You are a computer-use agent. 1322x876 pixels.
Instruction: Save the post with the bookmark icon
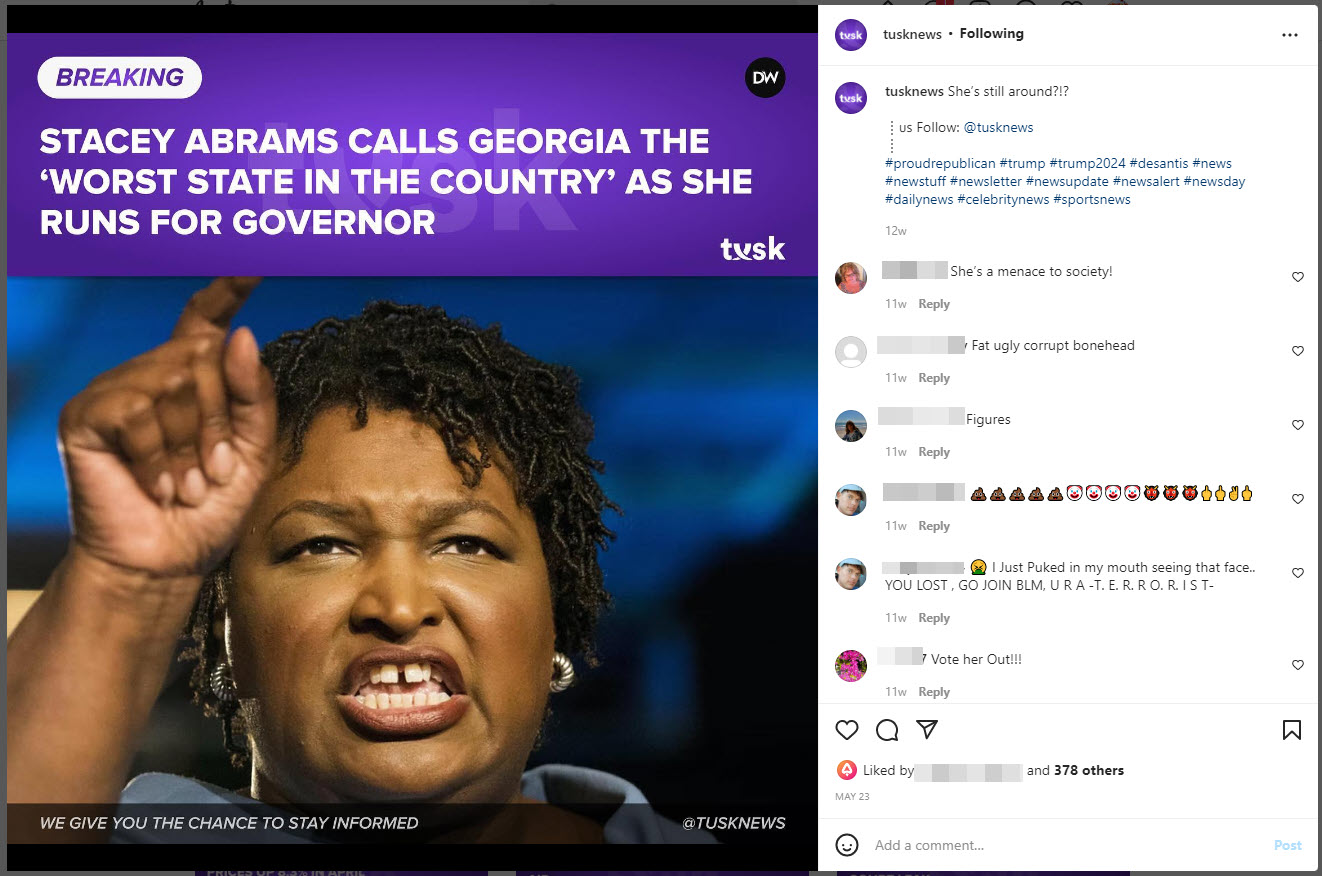tap(1292, 730)
